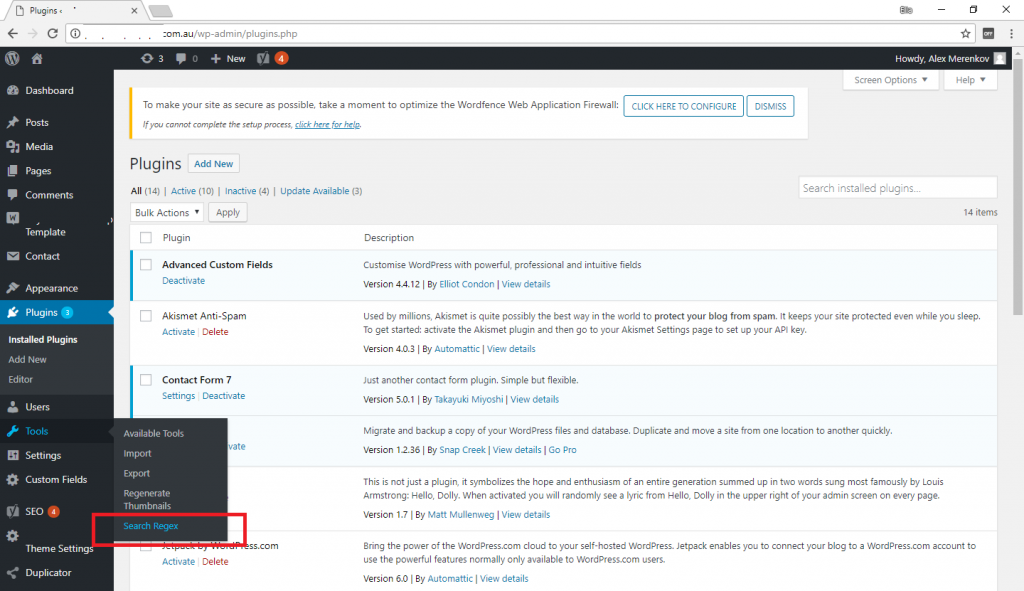Image resolution: width=1024 pixels, height=591 pixels.
Task: Click the search installed plugins field
Action: (x=897, y=187)
